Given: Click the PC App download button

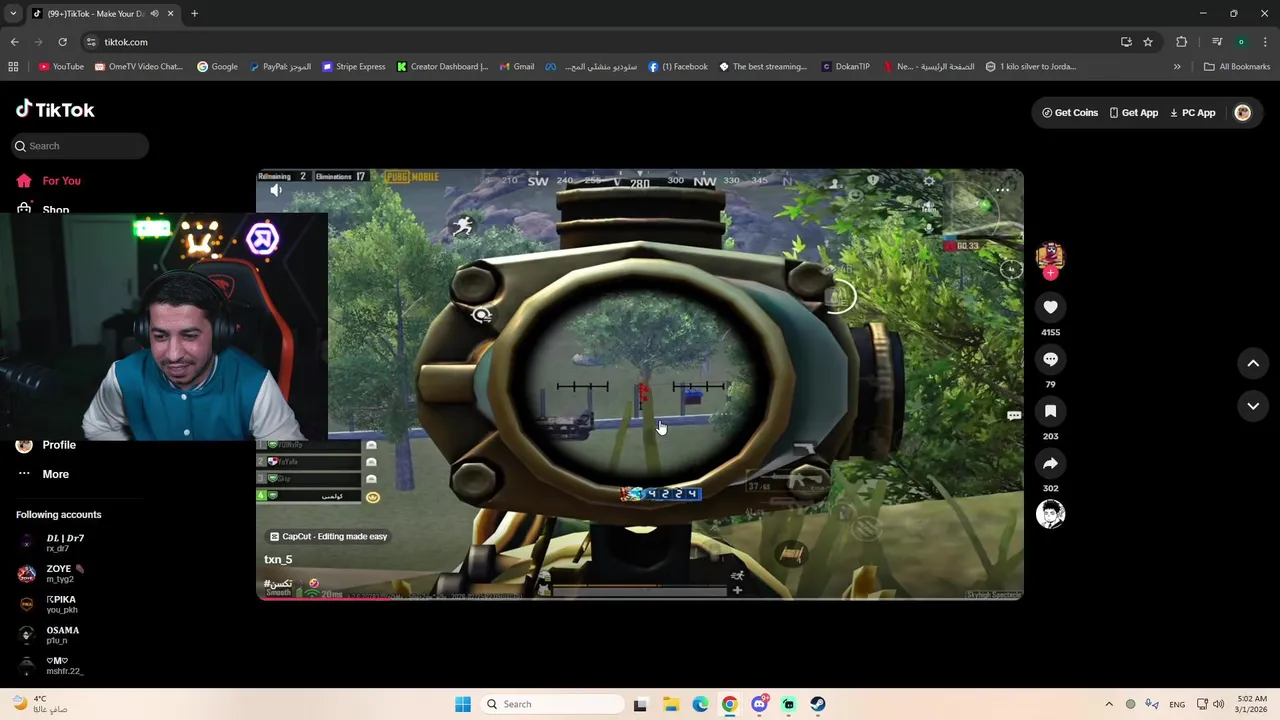Looking at the screenshot, I should coord(1192,113).
